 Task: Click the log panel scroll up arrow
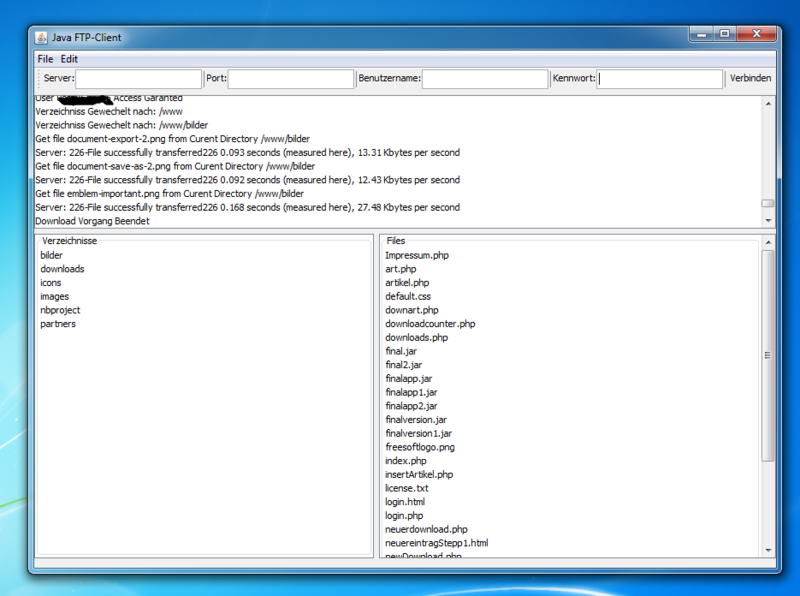768,101
